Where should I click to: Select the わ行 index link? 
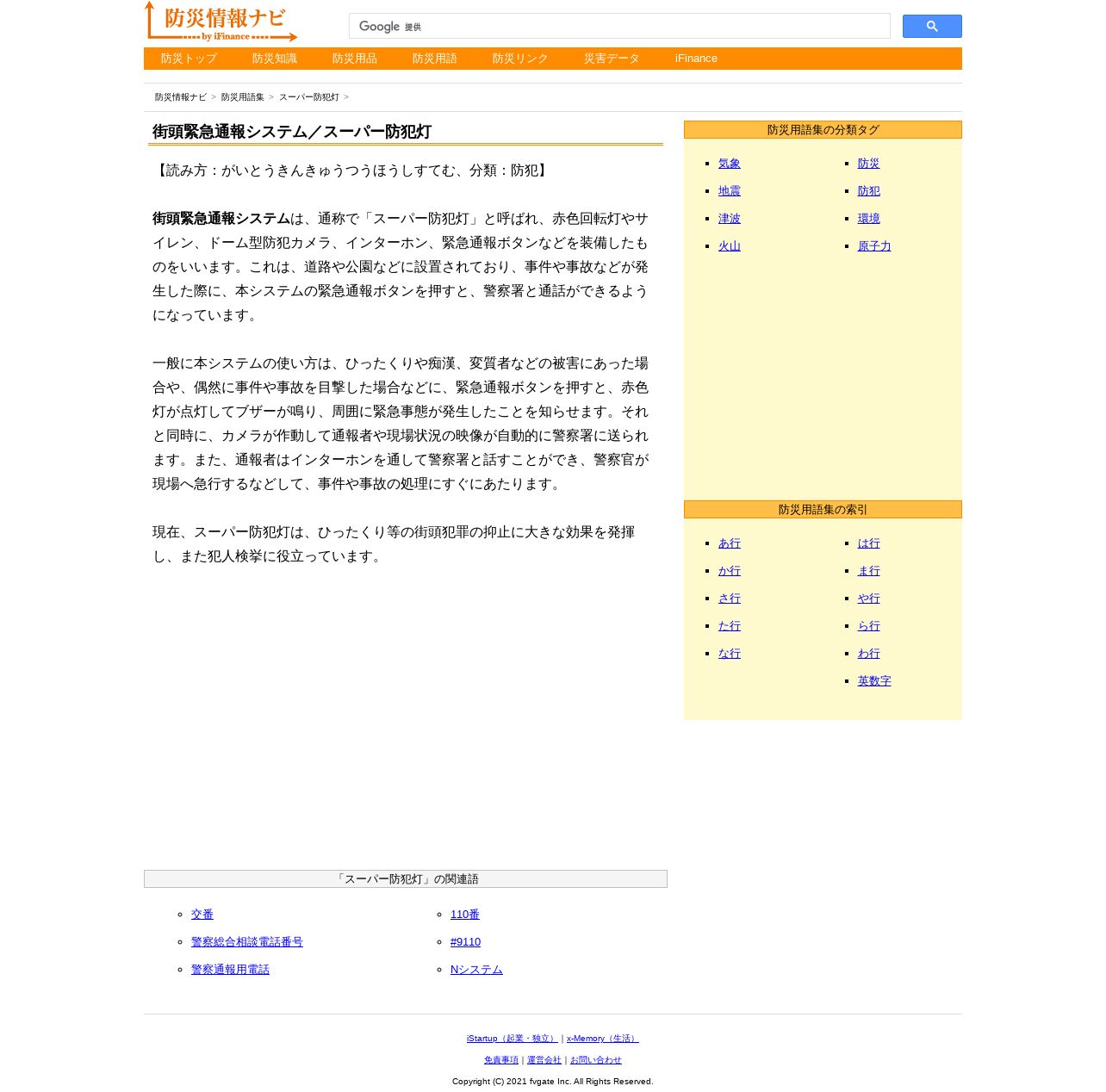tap(869, 654)
